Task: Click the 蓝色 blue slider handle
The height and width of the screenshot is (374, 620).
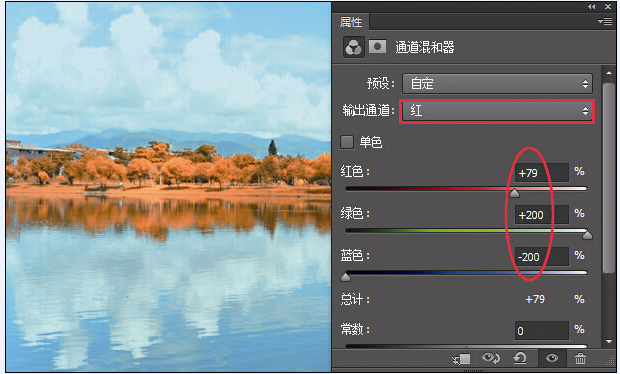Action: 346,277
